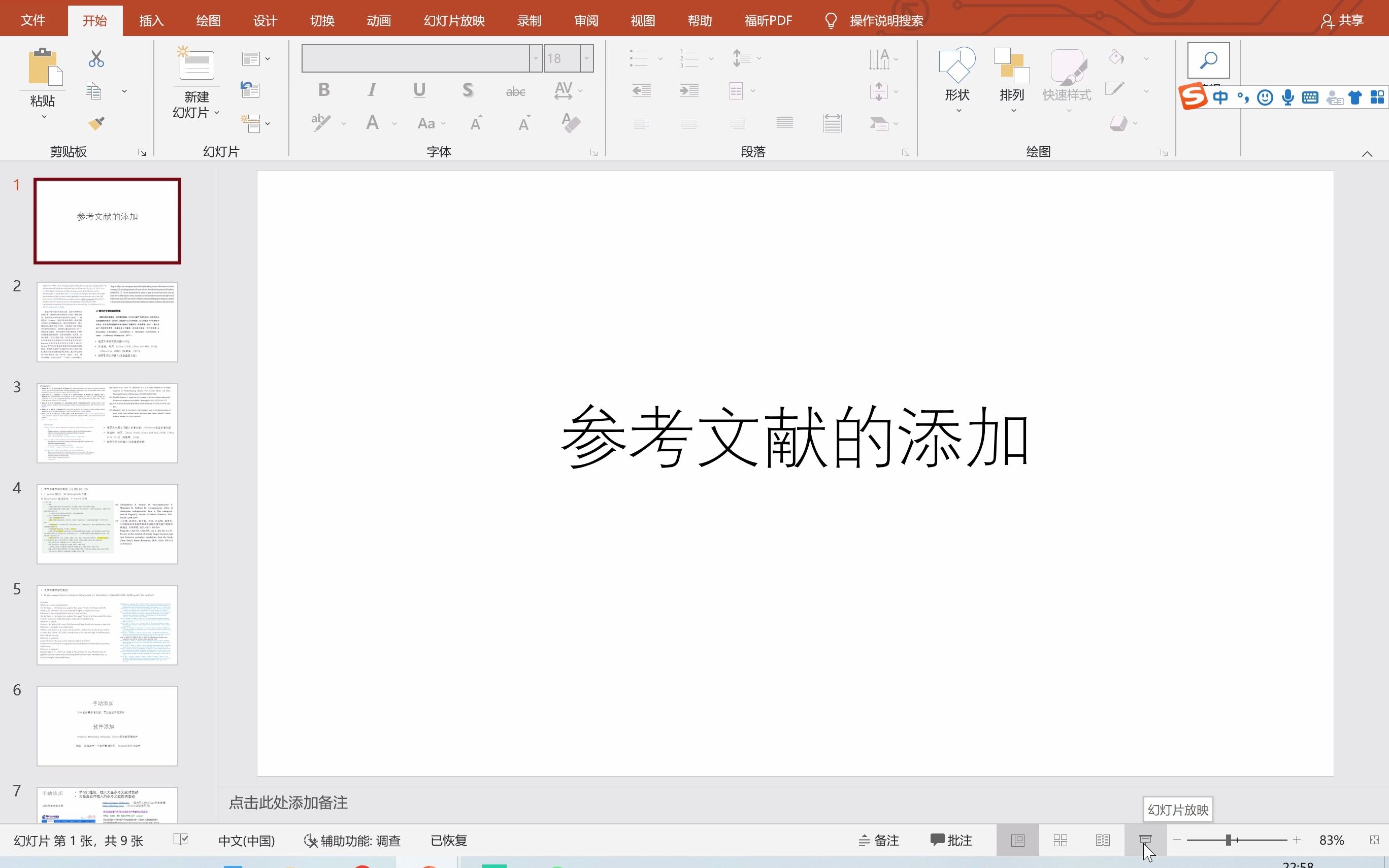Click the 共享 (Share) button

(1342, 21)
